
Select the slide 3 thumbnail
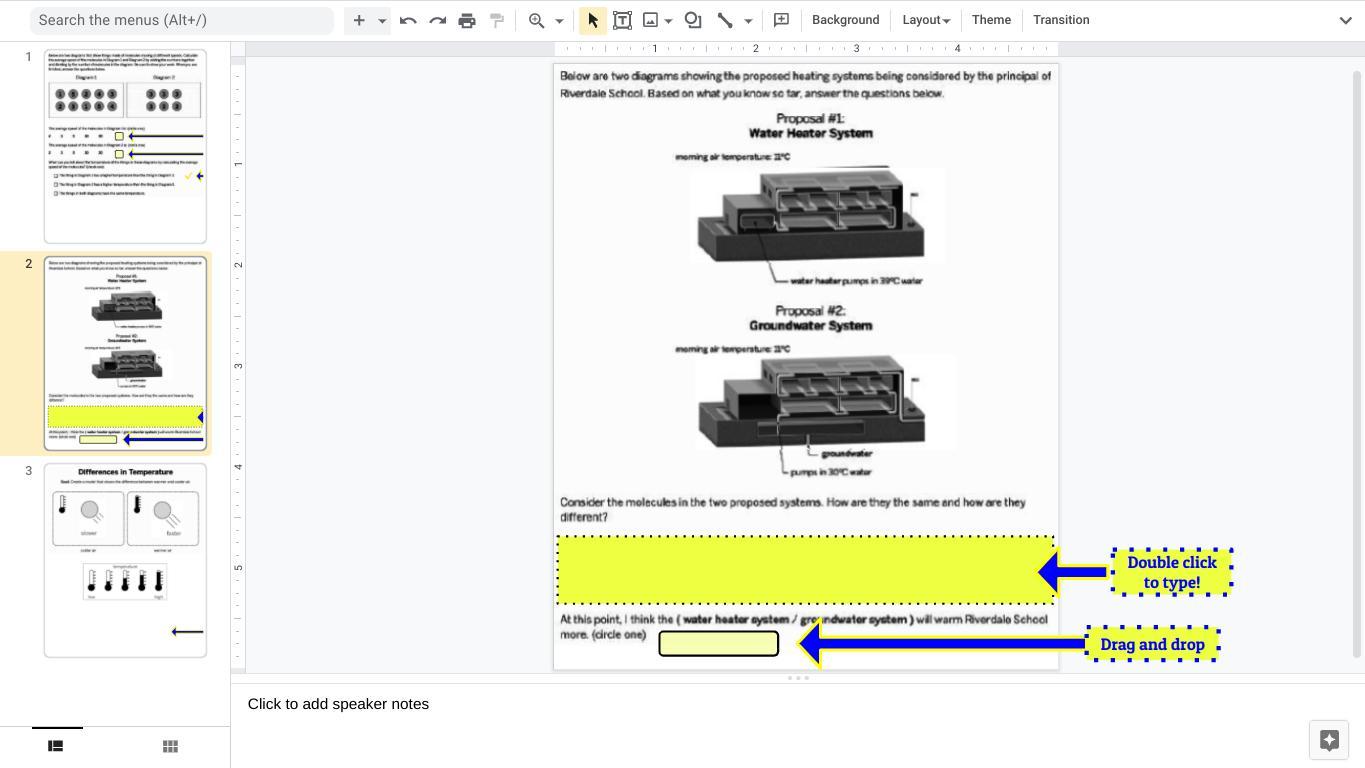[x=125, y=559]
